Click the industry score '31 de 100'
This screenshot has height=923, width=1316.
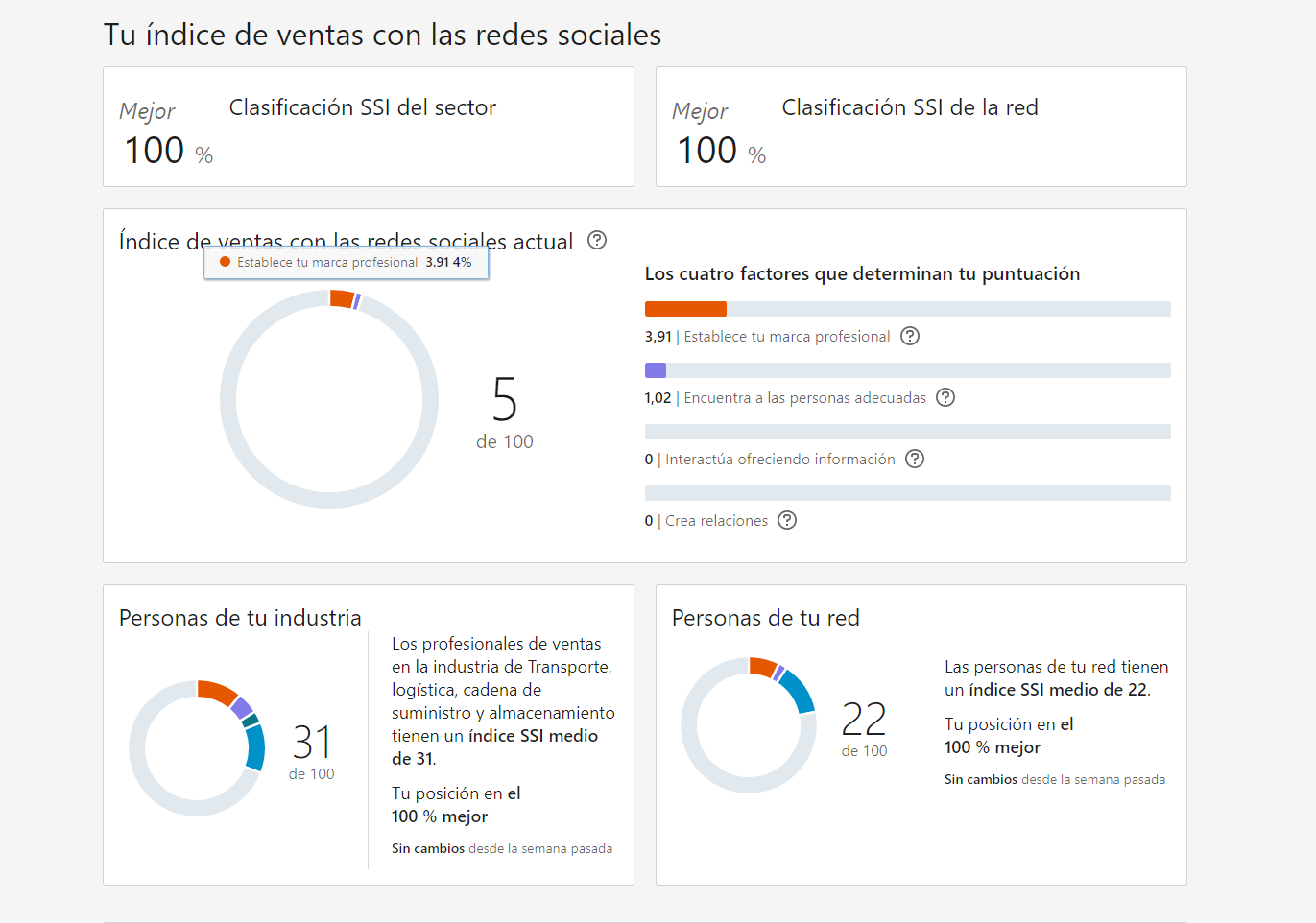click(x=312, y=751)
